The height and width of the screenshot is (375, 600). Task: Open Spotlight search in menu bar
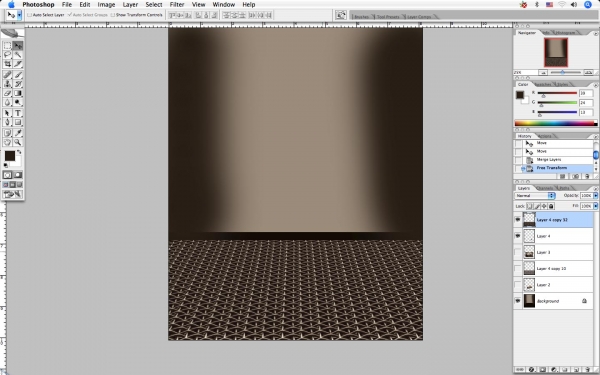pos(588,5)
